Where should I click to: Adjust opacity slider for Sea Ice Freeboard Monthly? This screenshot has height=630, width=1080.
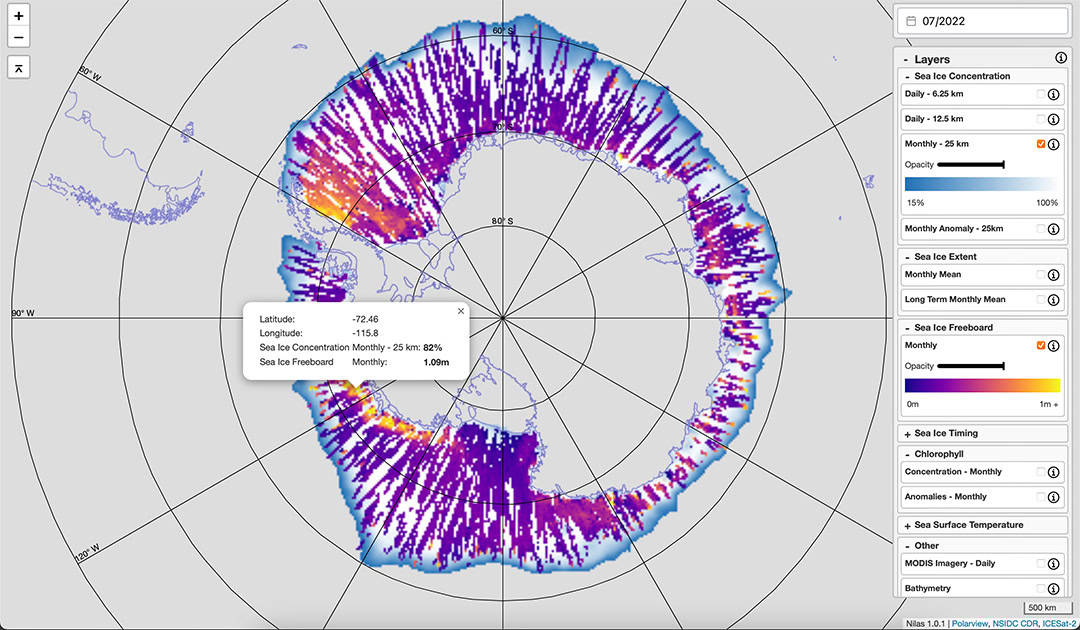(970, 366)
